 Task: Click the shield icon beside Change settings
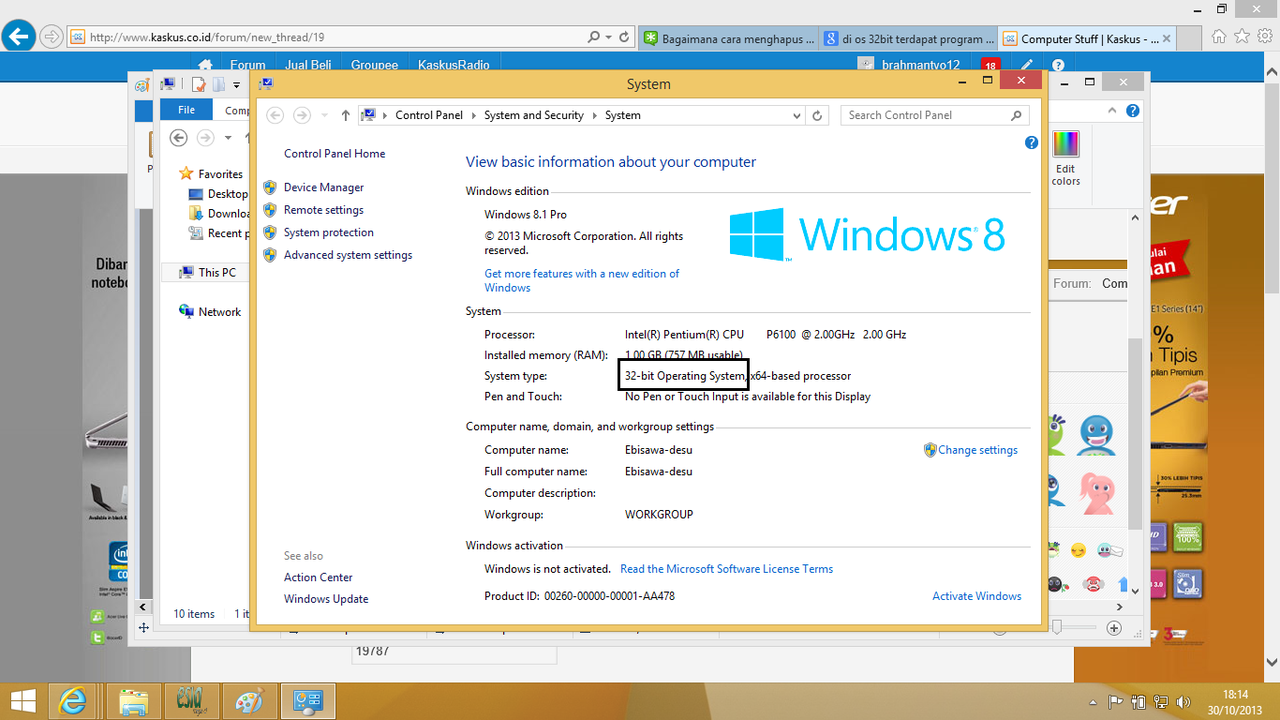pyautogui.click(x=930, y=450)
